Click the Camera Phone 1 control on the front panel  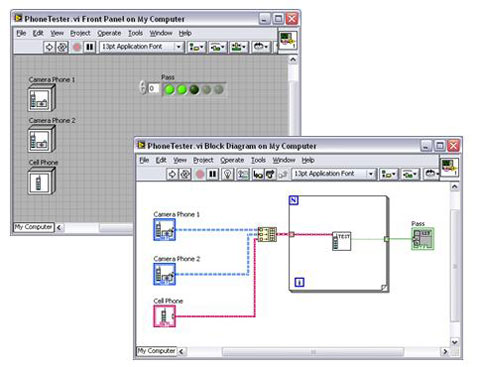pos(41,98)
